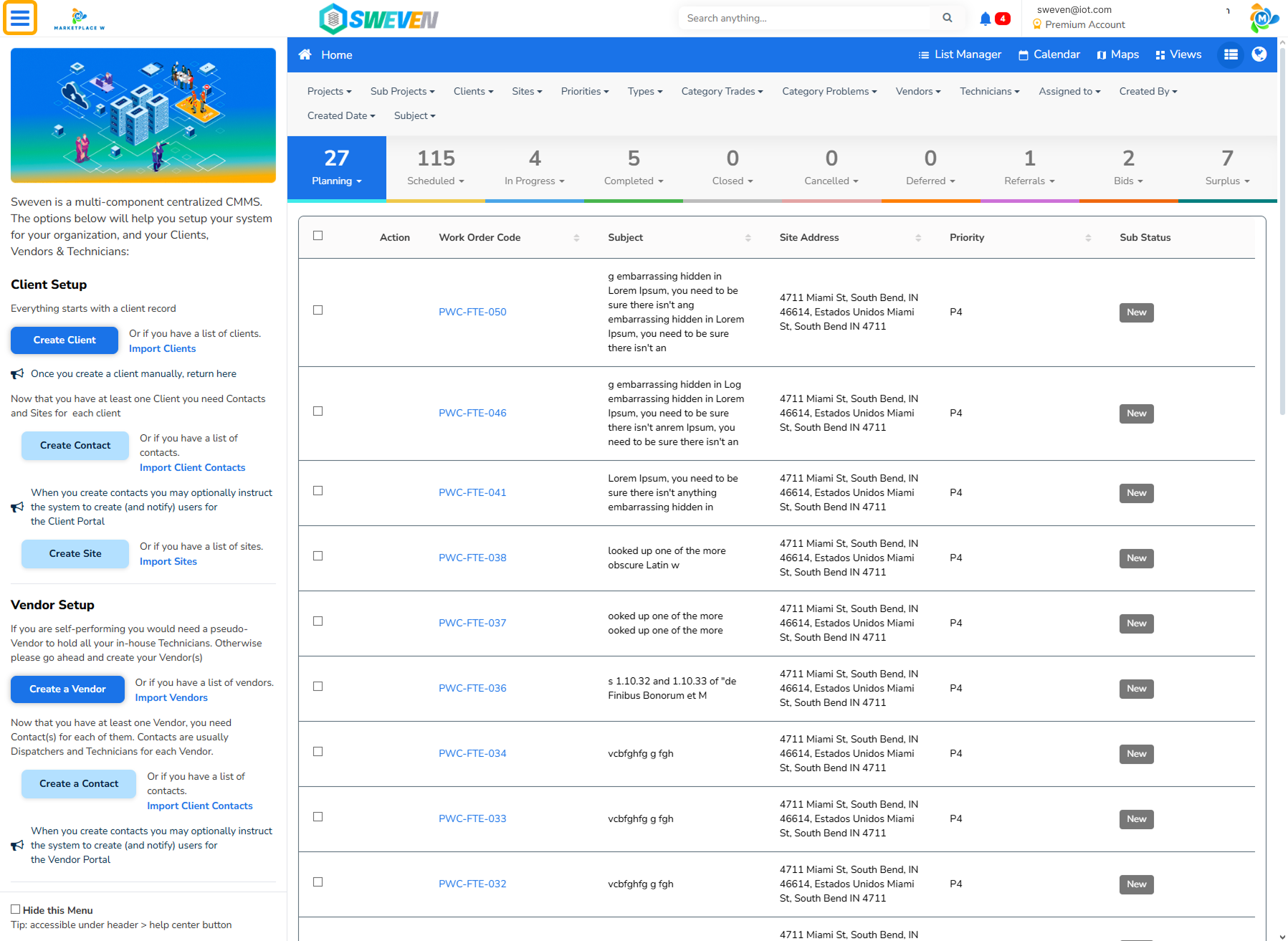Screen dimensions: 1288x941
Task: Enable the Hide this Menu checkbox
Action: tap(16, 909)
